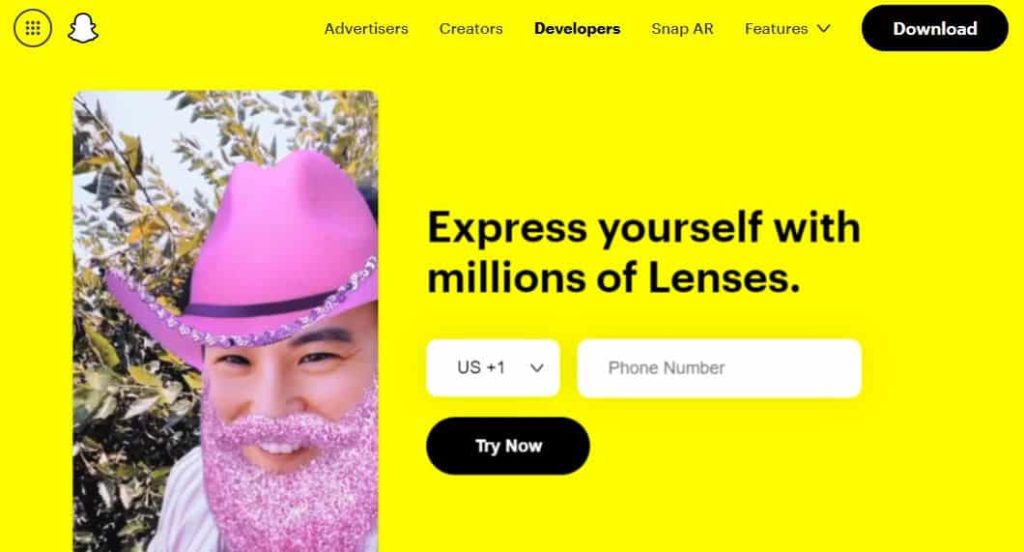Go to the Creators page
This screenshot has width=1024, height=552.
coord(471,29)
